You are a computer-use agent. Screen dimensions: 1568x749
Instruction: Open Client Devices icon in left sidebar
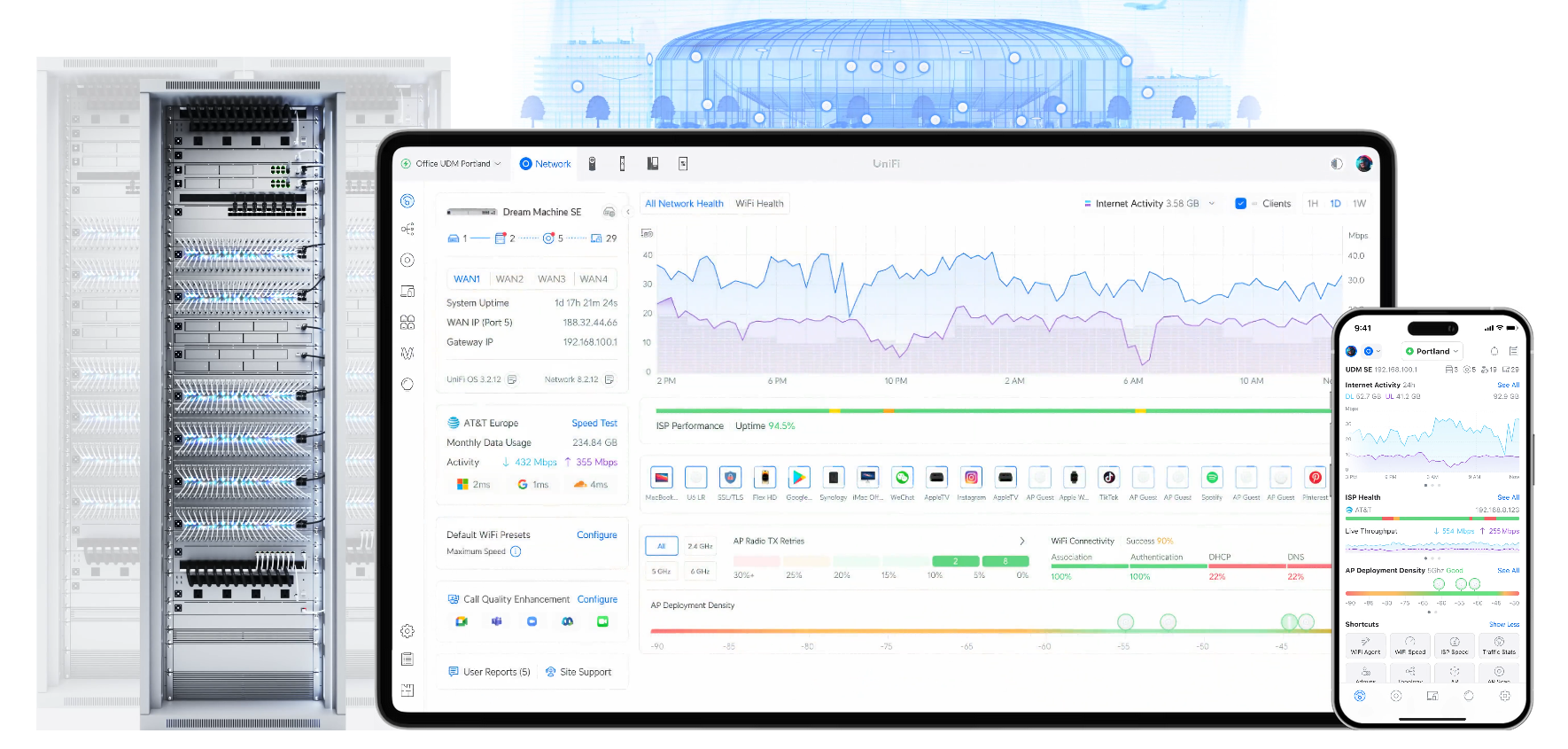(408, 291)
